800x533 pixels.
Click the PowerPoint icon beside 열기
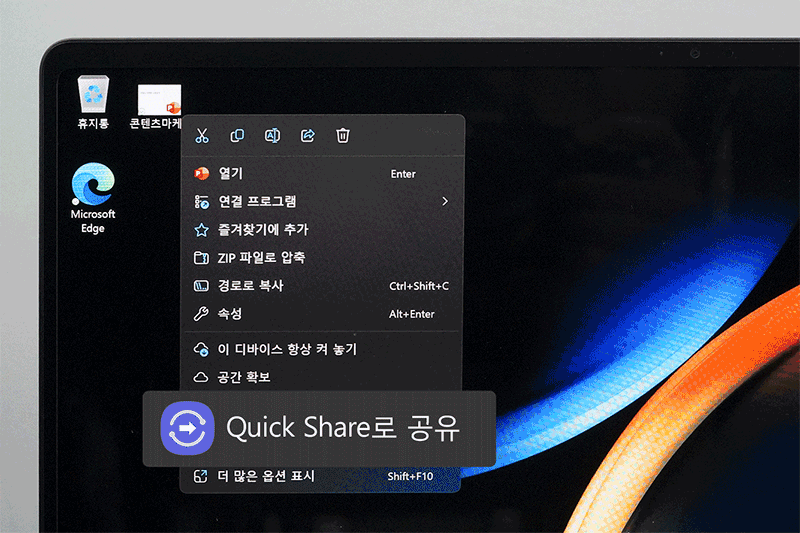202,174
